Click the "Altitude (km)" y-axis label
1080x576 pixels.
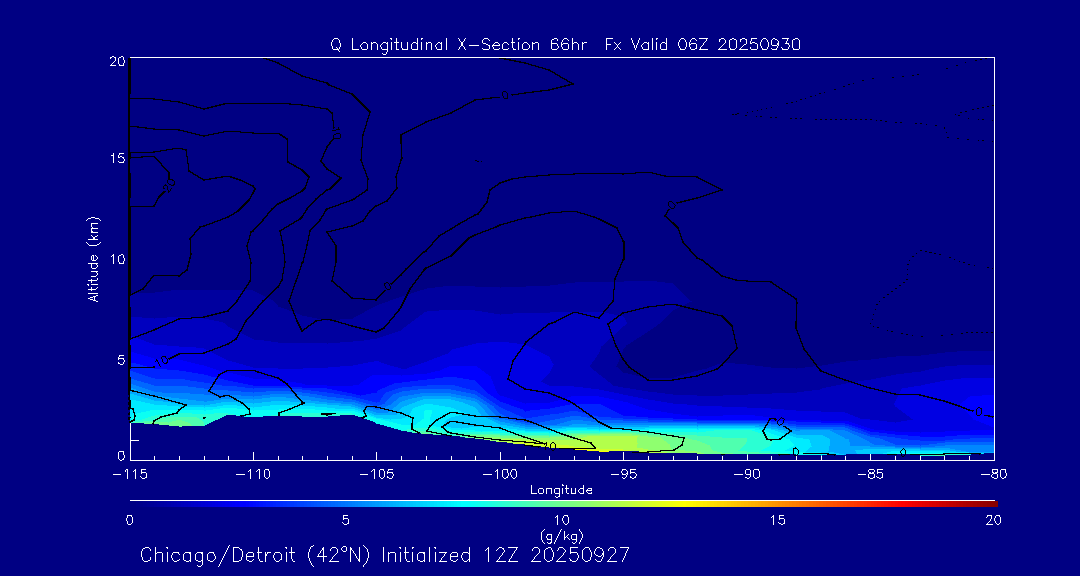tap(94, 258)
